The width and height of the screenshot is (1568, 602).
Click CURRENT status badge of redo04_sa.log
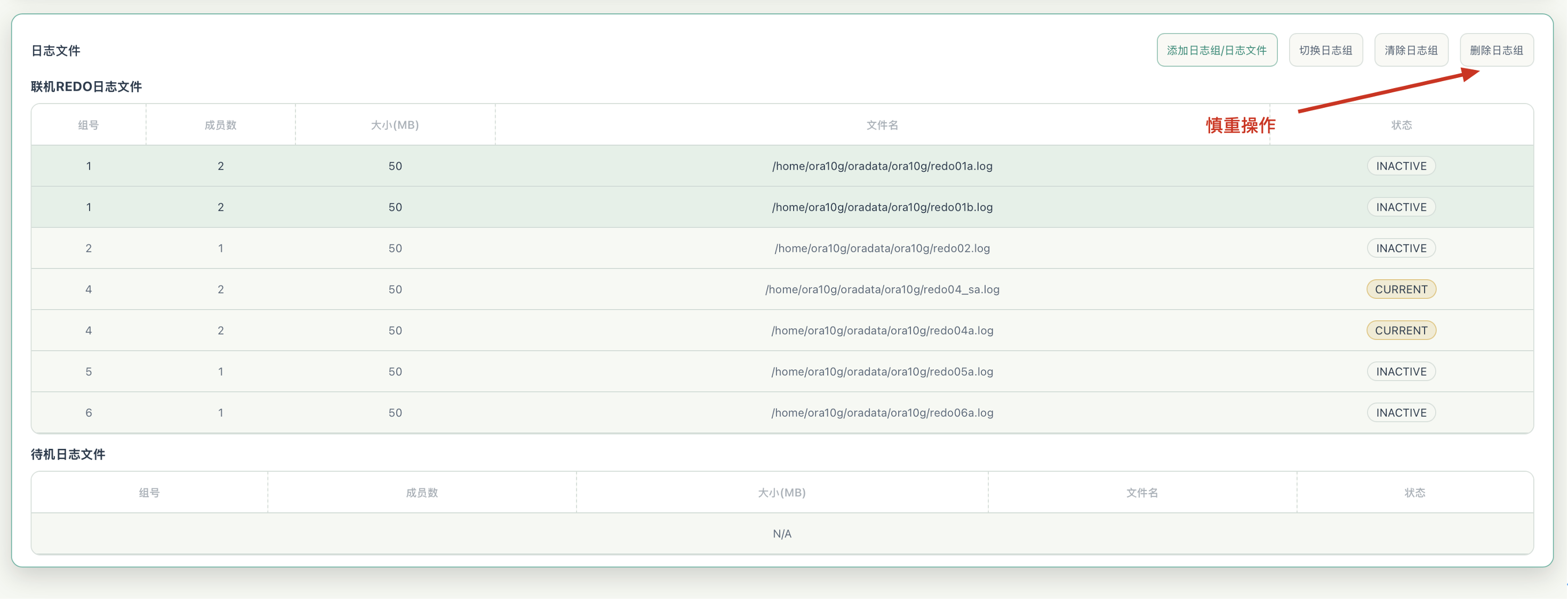(x=1401, y=289)
